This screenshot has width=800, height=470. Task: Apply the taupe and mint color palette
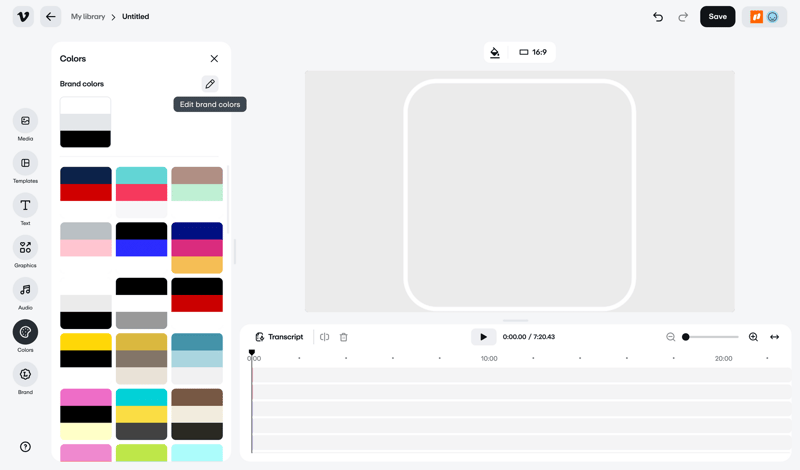coord(197,192)
